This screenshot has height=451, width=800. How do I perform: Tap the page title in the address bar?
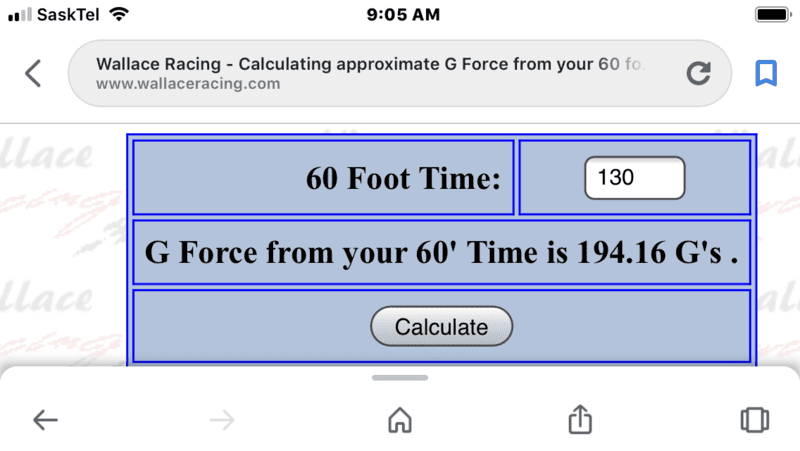(x=370, y=64)
